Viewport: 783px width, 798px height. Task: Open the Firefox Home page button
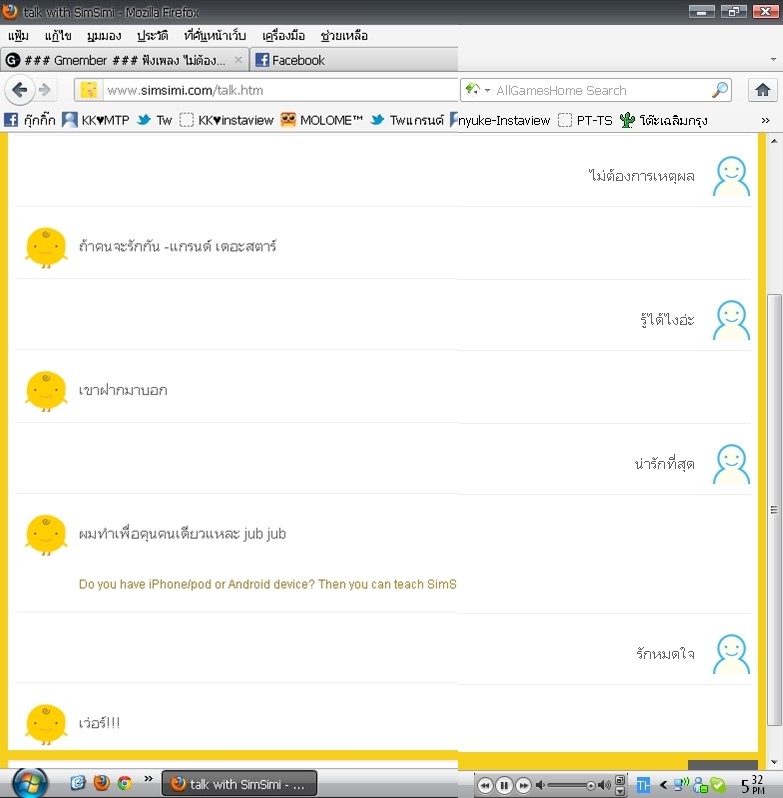click(762, 90)
